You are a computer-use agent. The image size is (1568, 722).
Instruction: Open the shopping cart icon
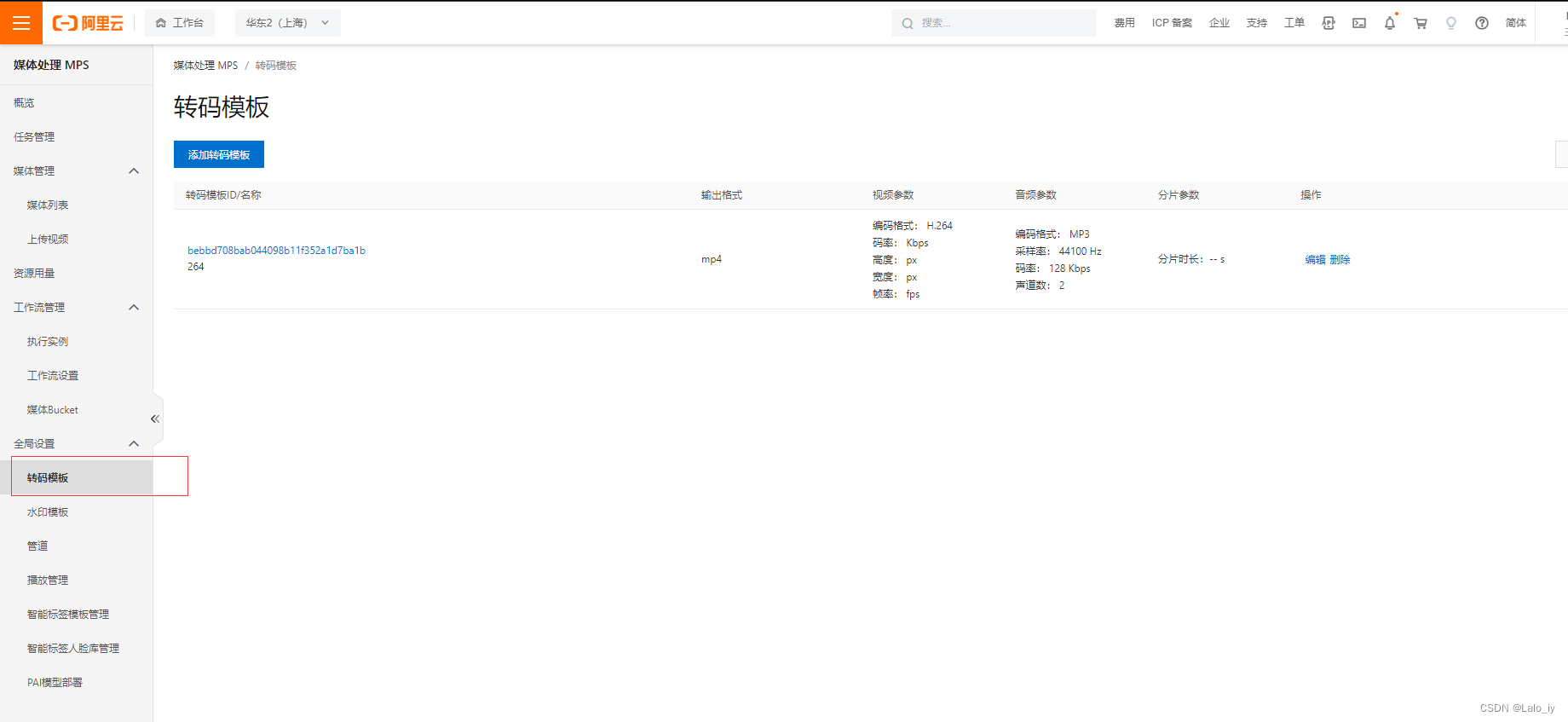point(1421,23)
